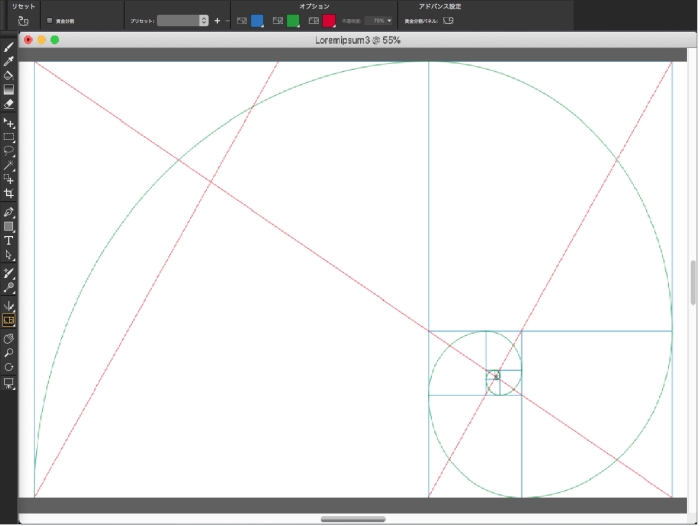Select the Crop tool
Viewport: 700px width, 526px height.
9,192
